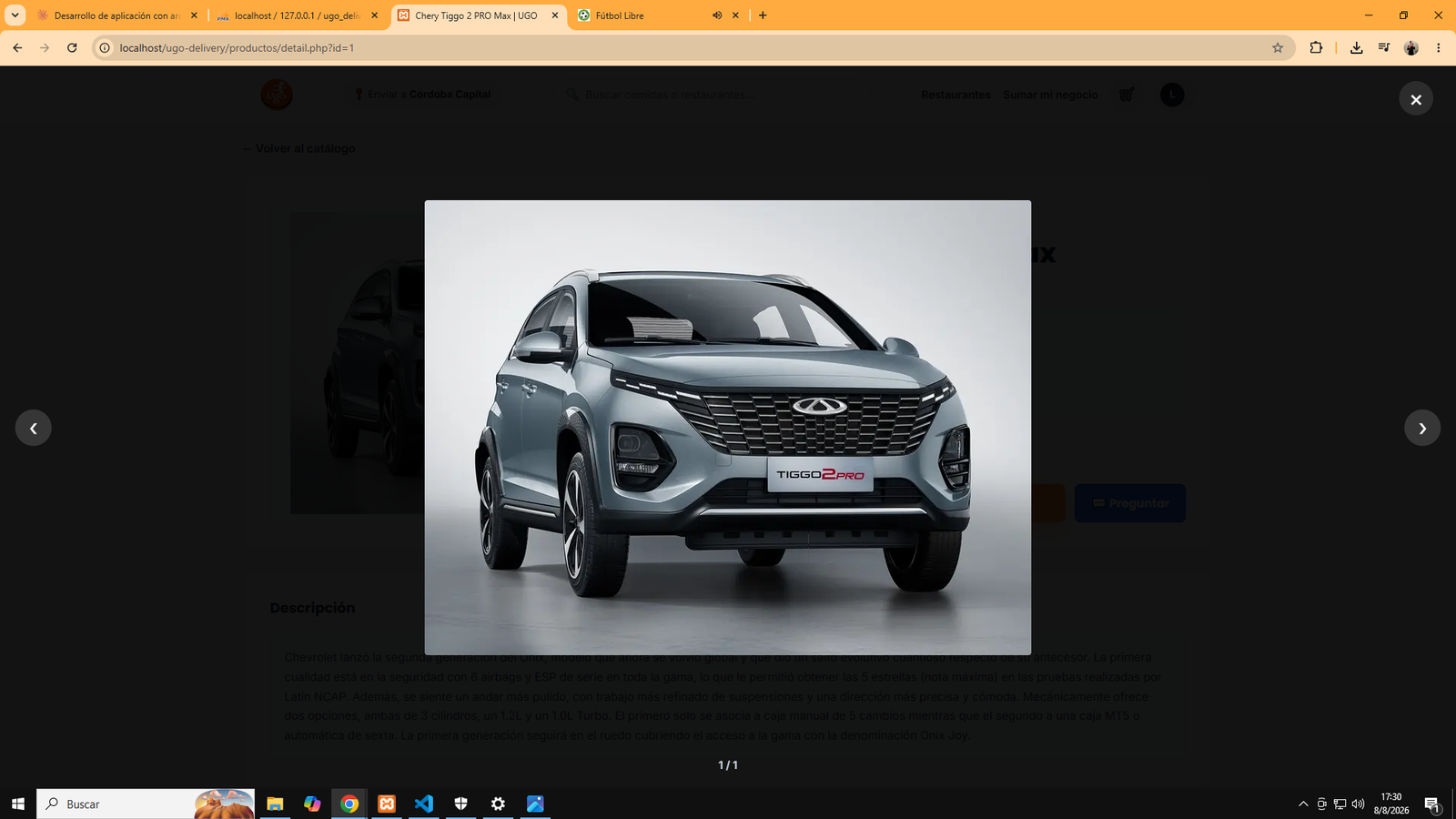The height and width of the screenshot is (819, 1456).
Task: Open the Windows Start menu
Action: coord(18,804)
